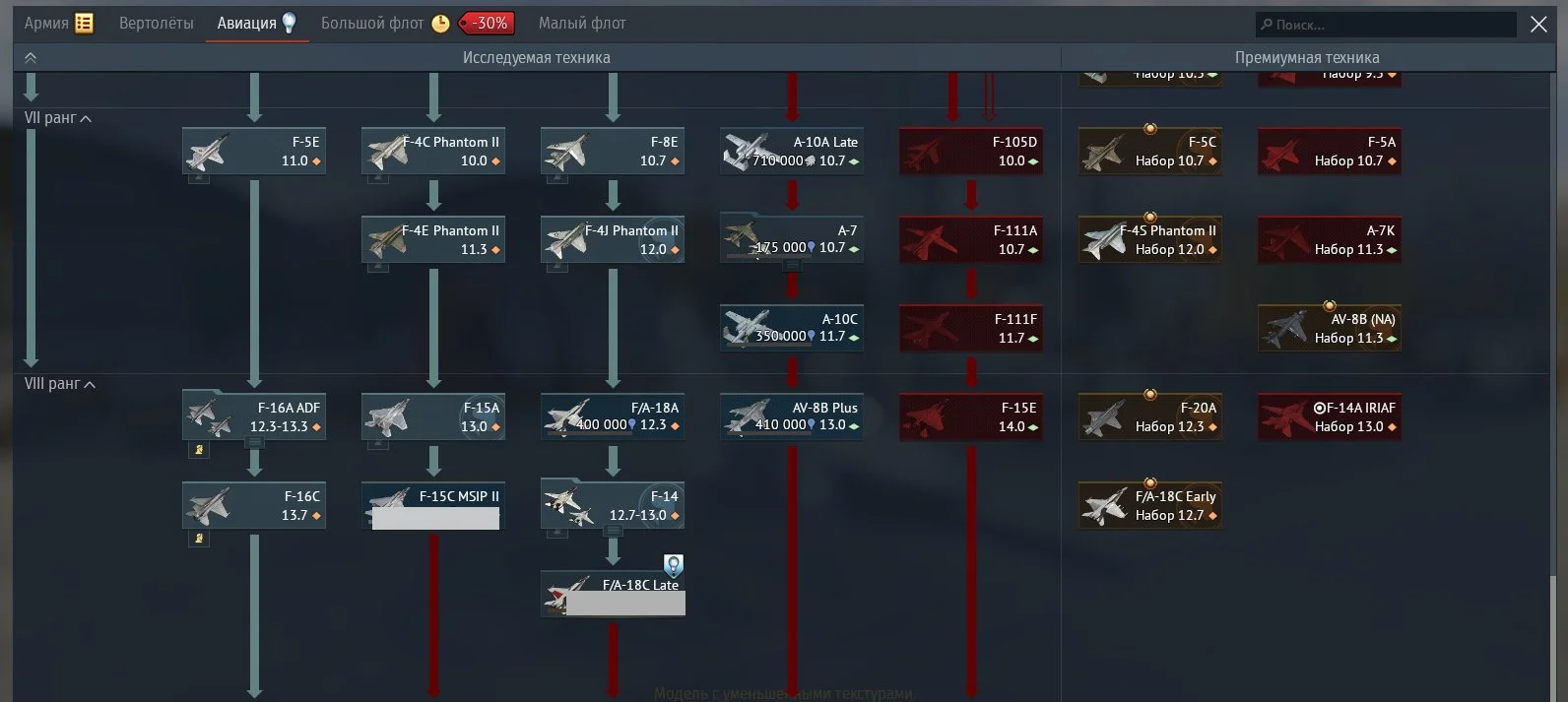Expand the F-14 aircraft group
This screenshot has width=1568, height=702.
click(613, 531)
